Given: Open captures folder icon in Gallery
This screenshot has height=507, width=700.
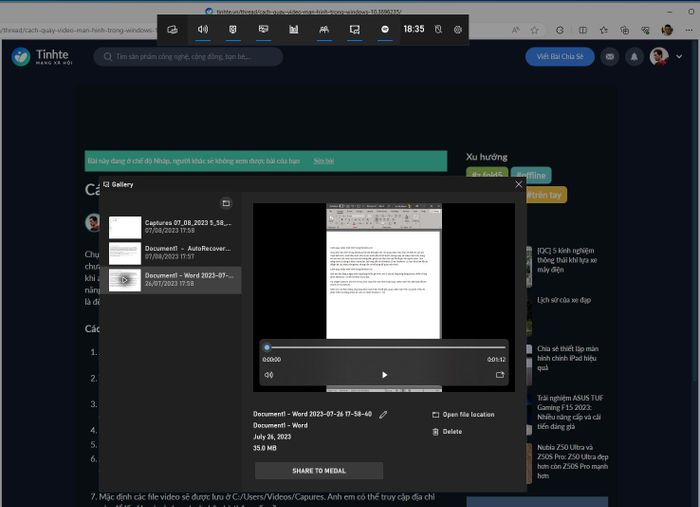Looking at the screenshot, I should click(x=226, y=203).
